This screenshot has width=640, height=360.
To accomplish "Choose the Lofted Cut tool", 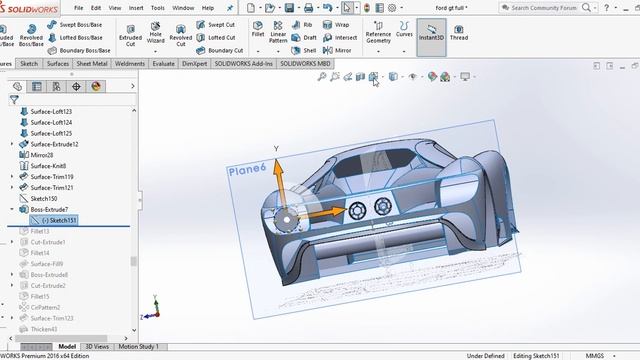I will coord(216,38).
